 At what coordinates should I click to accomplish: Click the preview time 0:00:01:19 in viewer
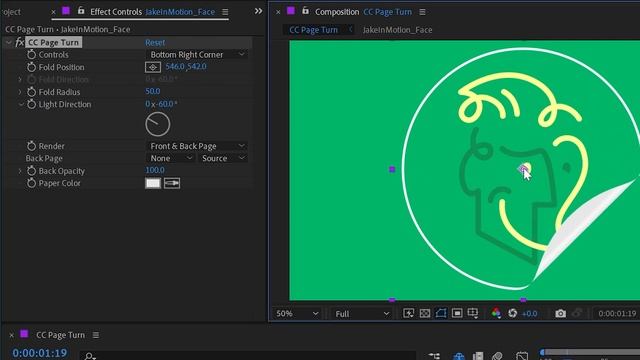point(617,313)
